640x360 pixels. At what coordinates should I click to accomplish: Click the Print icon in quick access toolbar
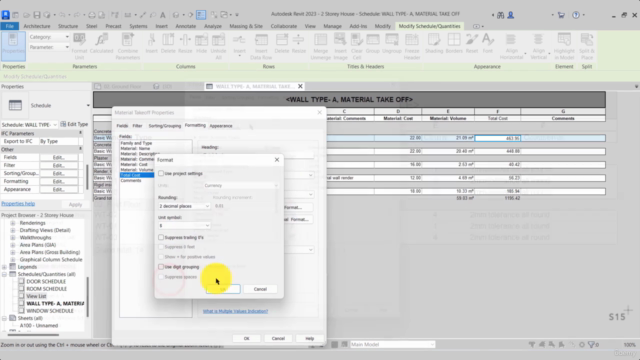click(92, 15)
